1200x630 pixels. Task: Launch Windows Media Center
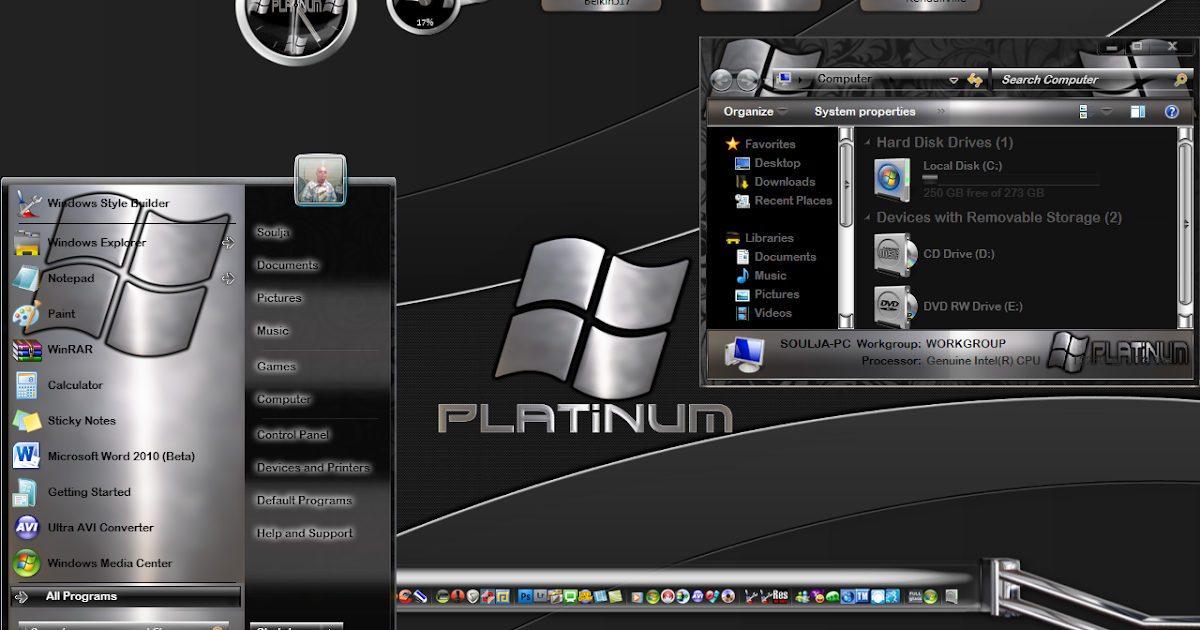(x=109, y=564)
